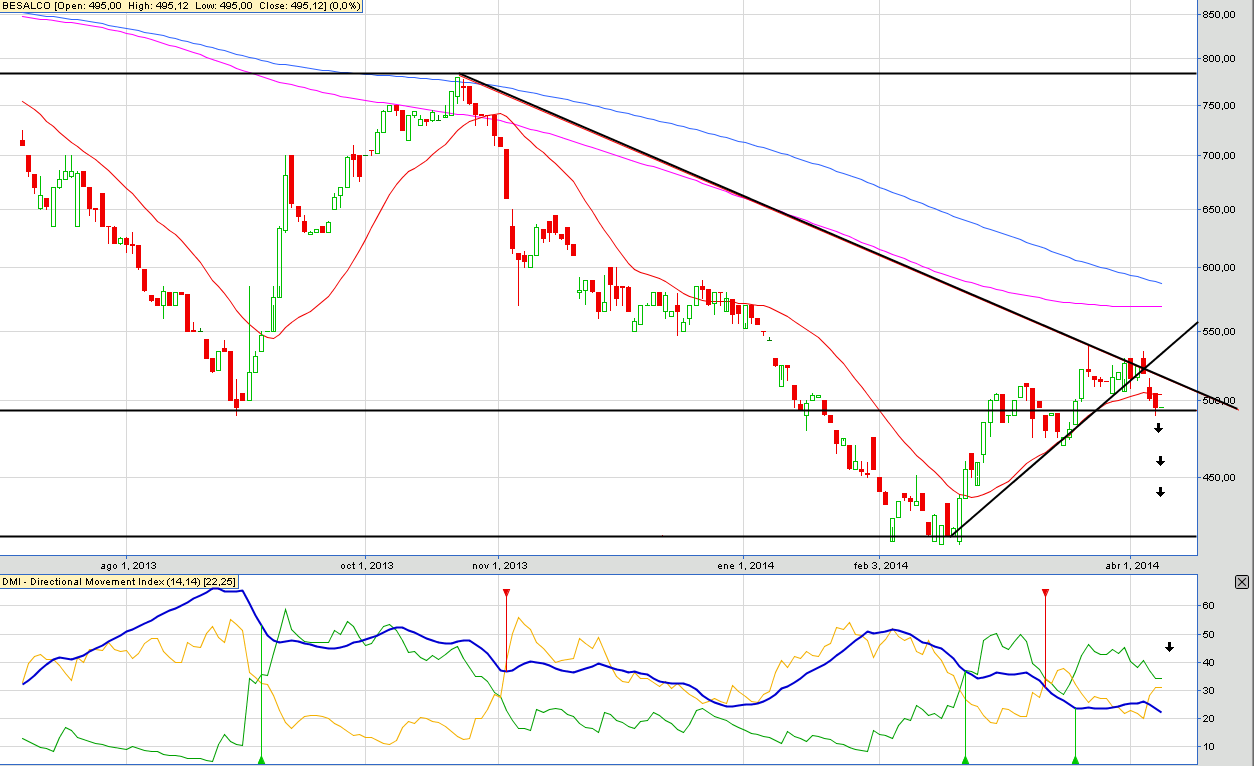
Task: Click the red signal marker before abr 2014
Action: (1045, 593)
